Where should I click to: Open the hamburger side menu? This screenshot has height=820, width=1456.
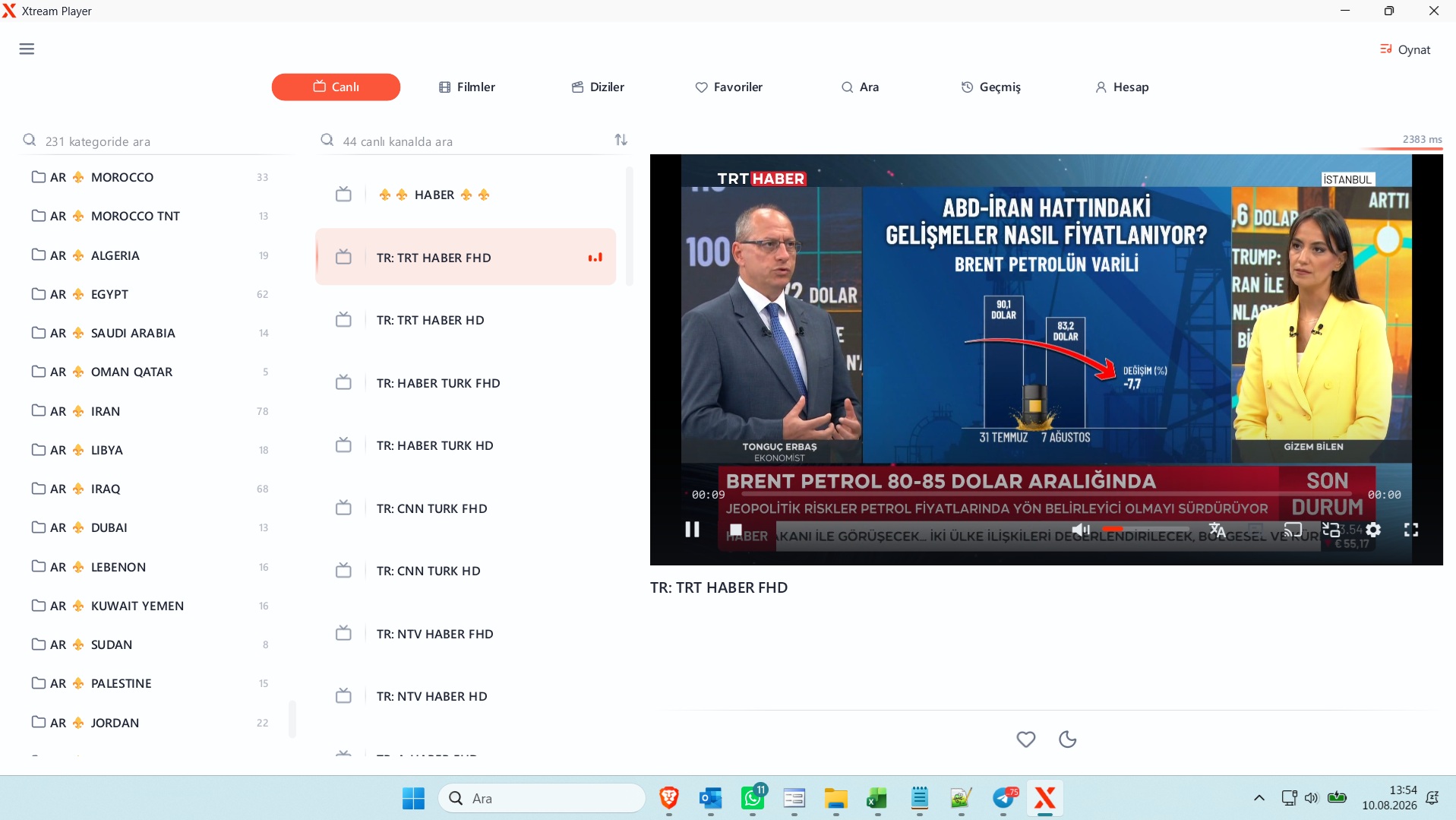[27, 49]
